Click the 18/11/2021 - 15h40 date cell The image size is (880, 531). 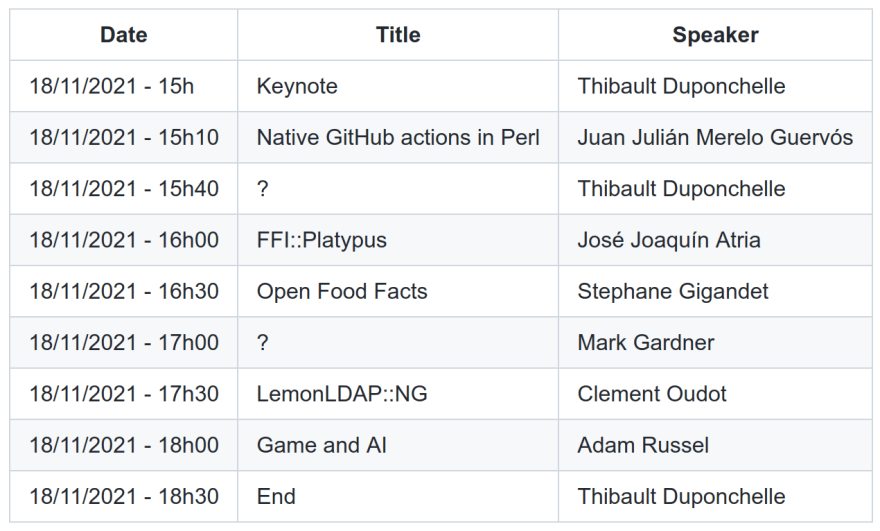123,189
